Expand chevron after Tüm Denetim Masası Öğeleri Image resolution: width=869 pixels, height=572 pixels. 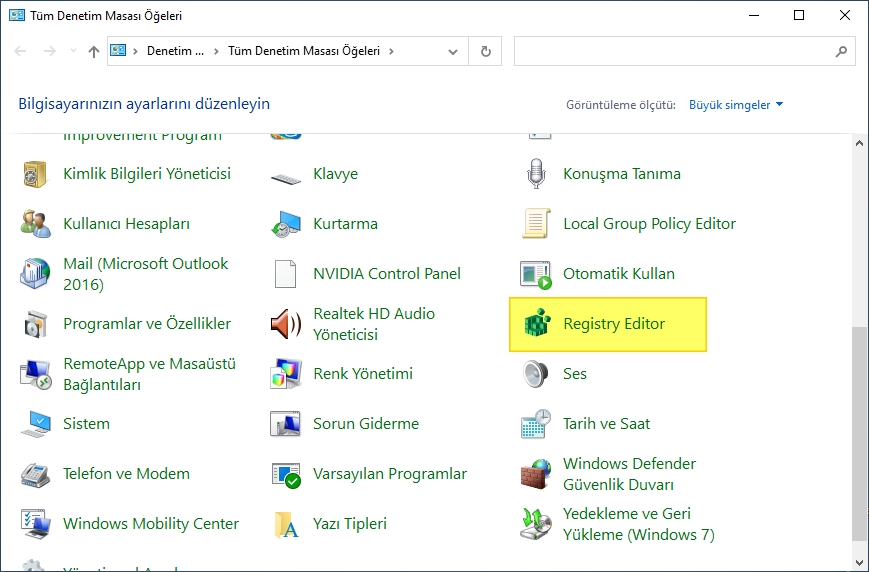(391, 51)
